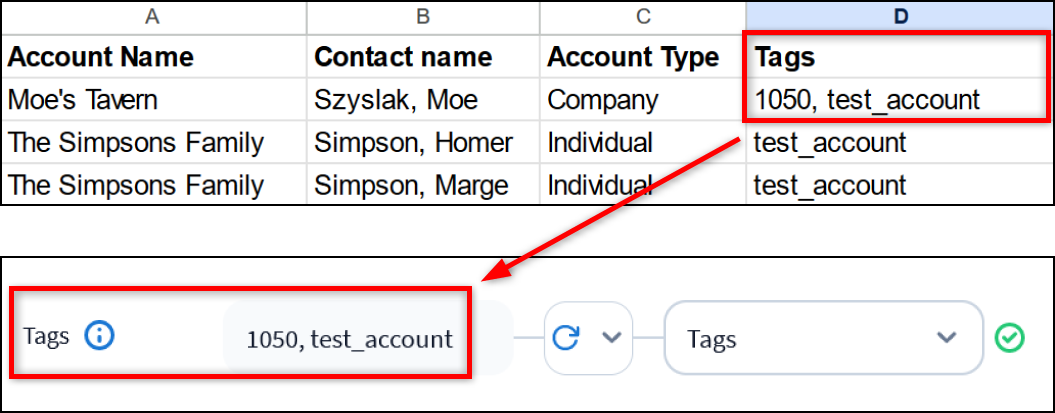Select column A header
This screenshot has height=413, width=1055.
point(153,16)
